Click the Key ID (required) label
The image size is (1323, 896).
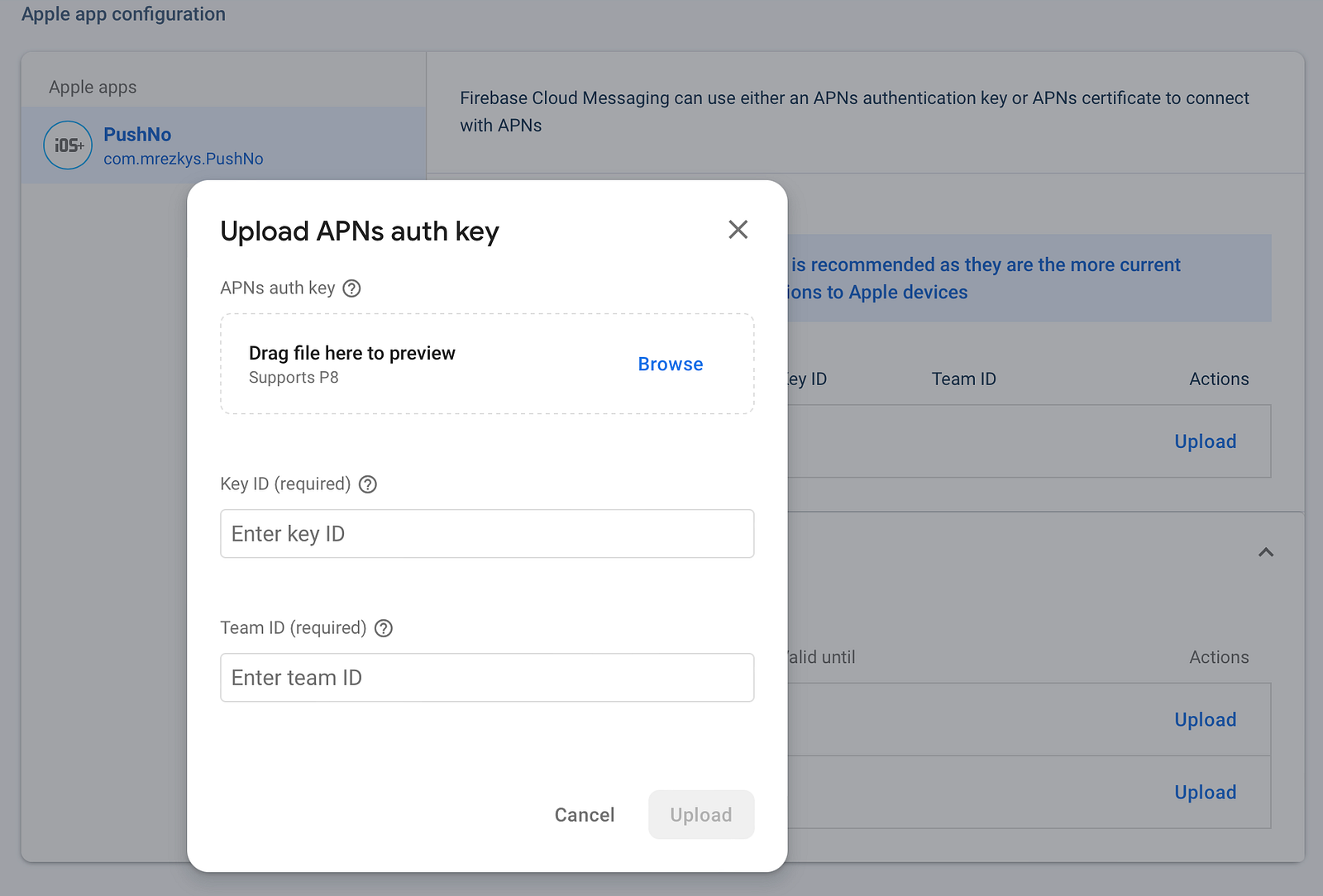[285, 484]
